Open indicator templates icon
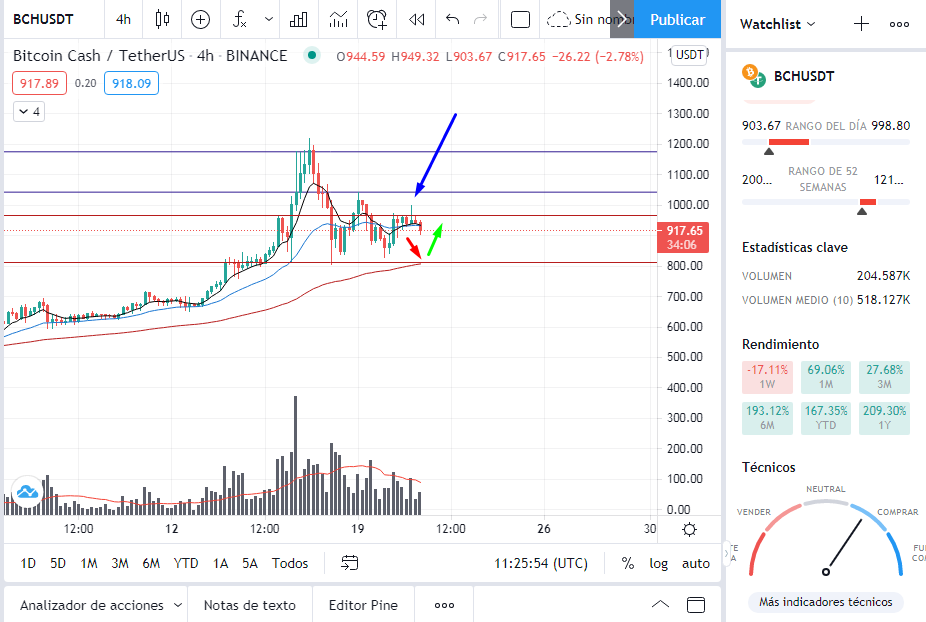 click(x=338, y=19)
